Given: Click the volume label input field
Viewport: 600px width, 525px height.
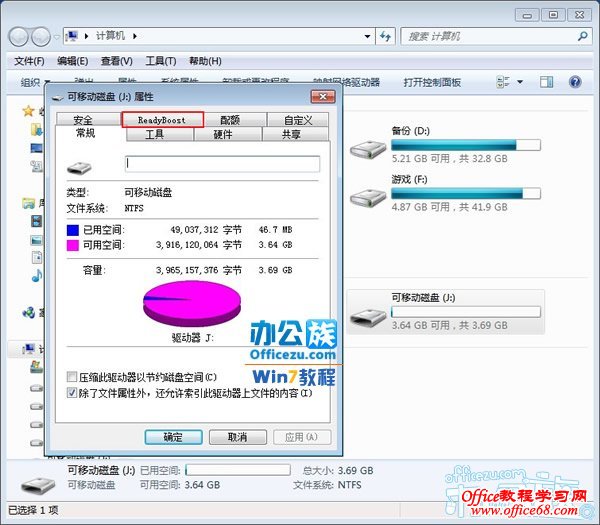Looking at the screenshot, I should pyautogui.click(x=222, y=164).
